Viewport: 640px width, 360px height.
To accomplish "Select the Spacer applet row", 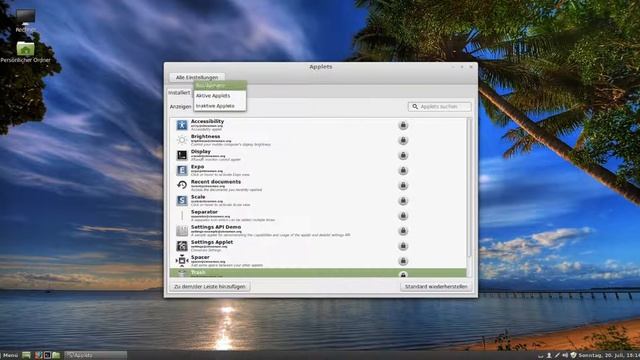I will [x=318, y=260].
